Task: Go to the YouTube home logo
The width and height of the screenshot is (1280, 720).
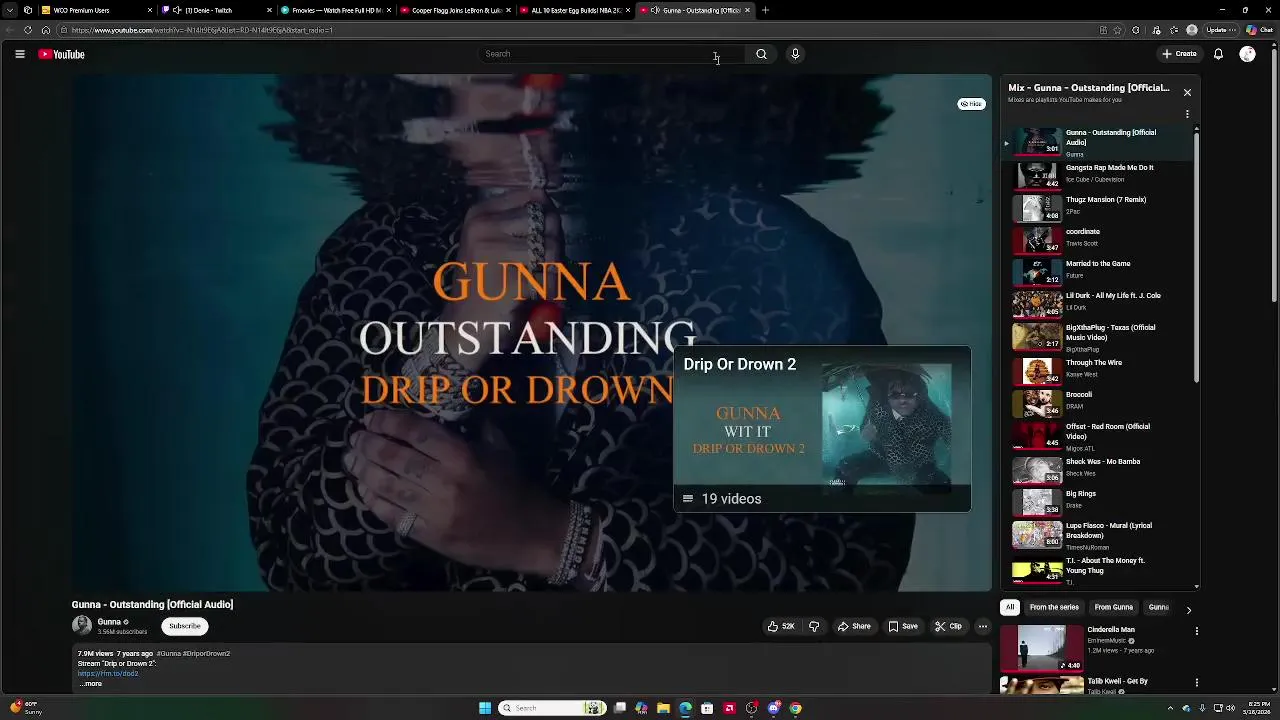Action: click(61, 54)
